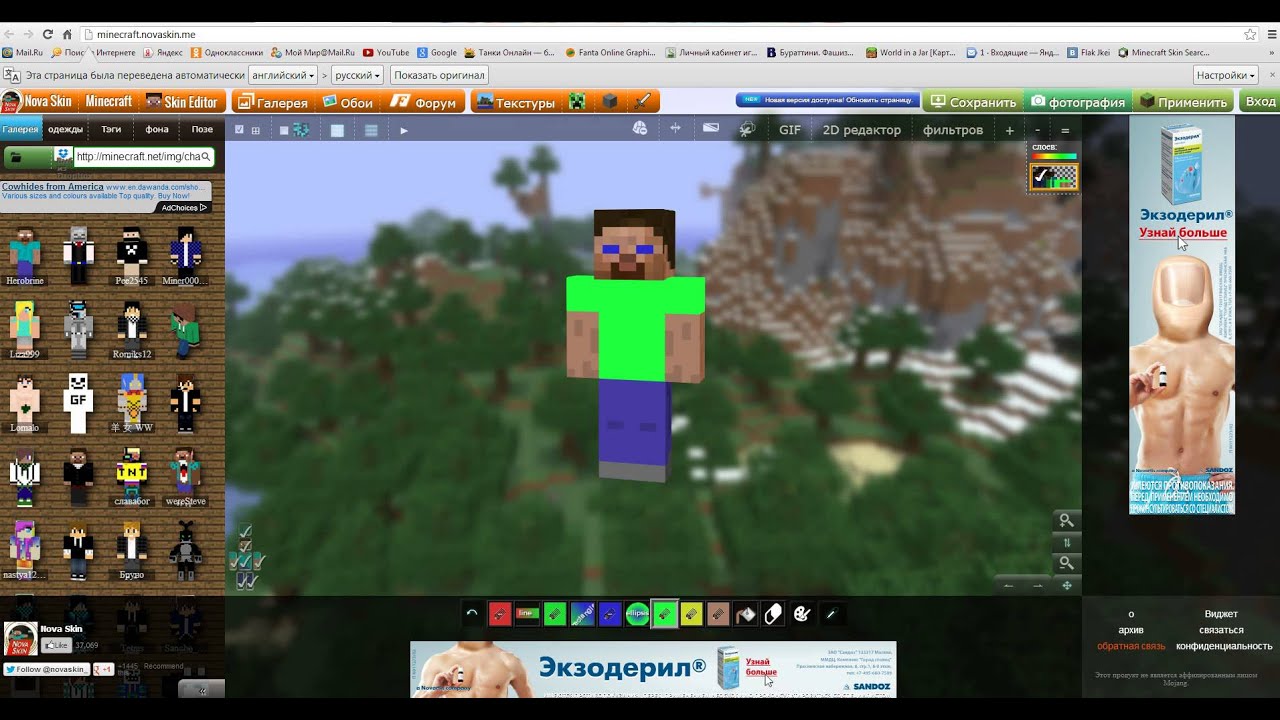The height and width of the screenshot is (720, 1280).
Task: Open the Текстуры section
Action: (x=516, y=102)
